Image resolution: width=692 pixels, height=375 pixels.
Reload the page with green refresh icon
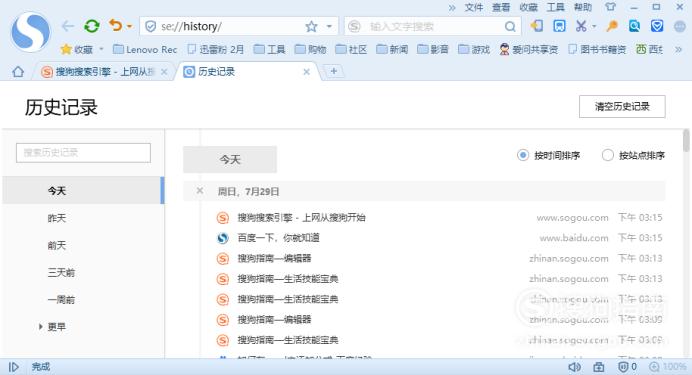click(92, 26)
